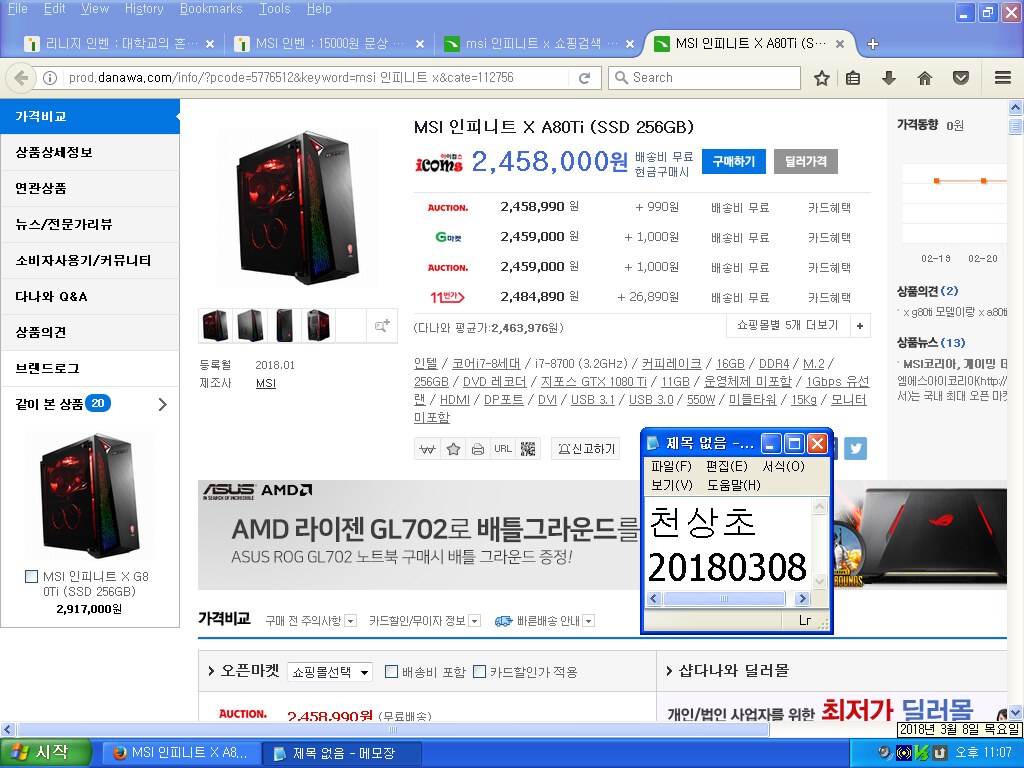Click the gray 딜러가격 button
The width and height of the screenshot is (1024, 768).
(806, 161)
